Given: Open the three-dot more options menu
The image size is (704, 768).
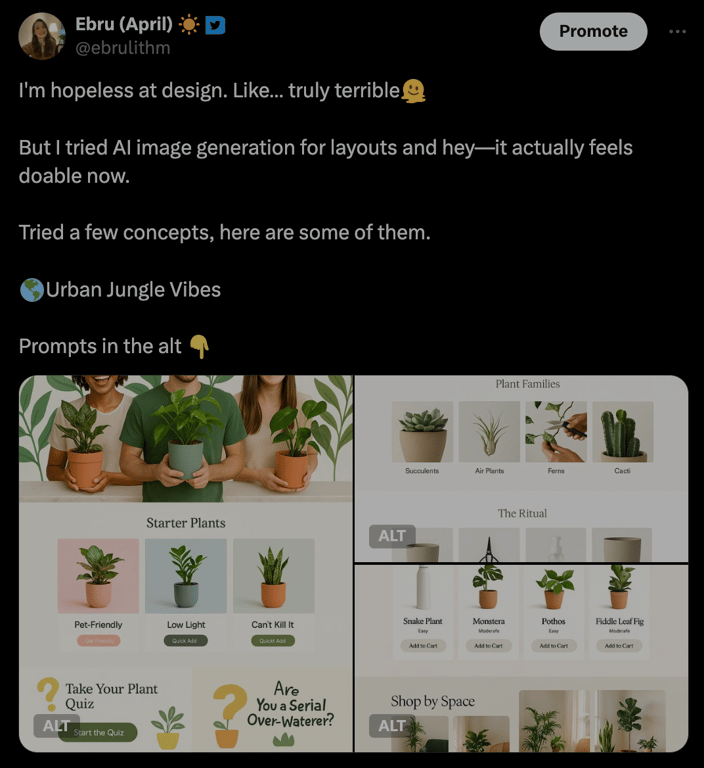Looking at the screenshot, I should pyautogui.click(x=677, y=31).
